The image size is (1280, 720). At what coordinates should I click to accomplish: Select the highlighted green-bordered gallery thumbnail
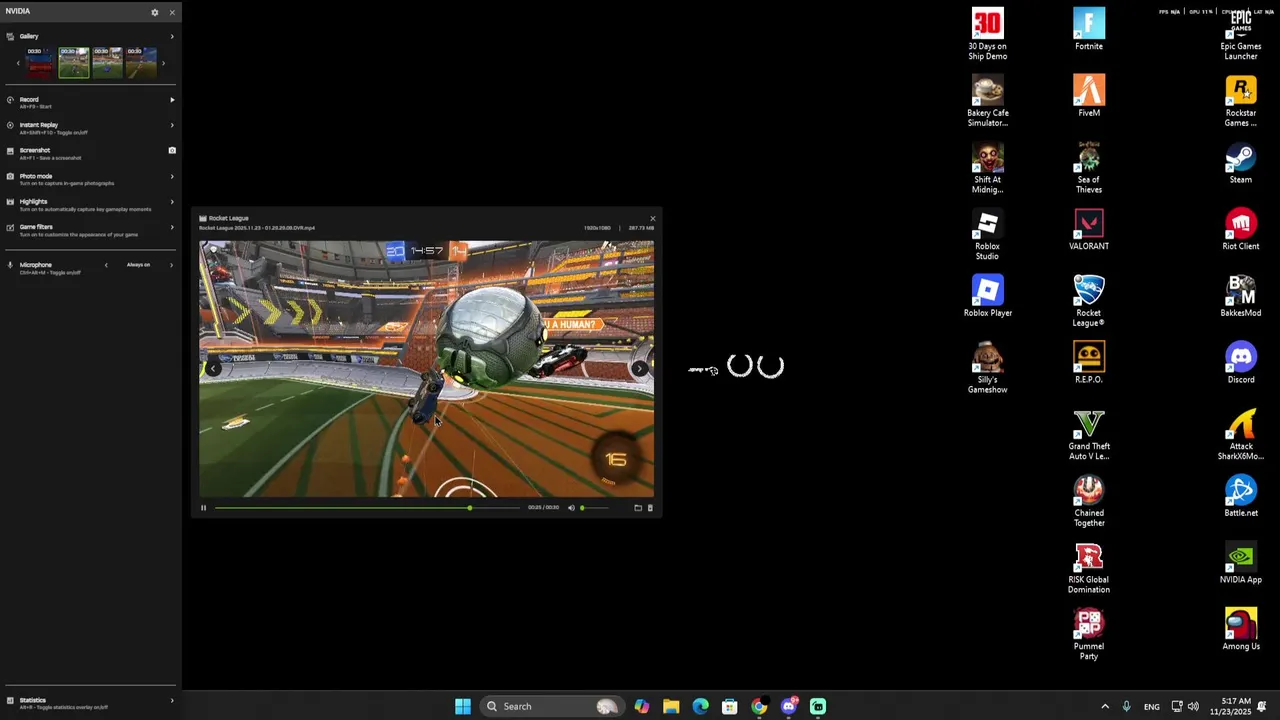point(74,62)
